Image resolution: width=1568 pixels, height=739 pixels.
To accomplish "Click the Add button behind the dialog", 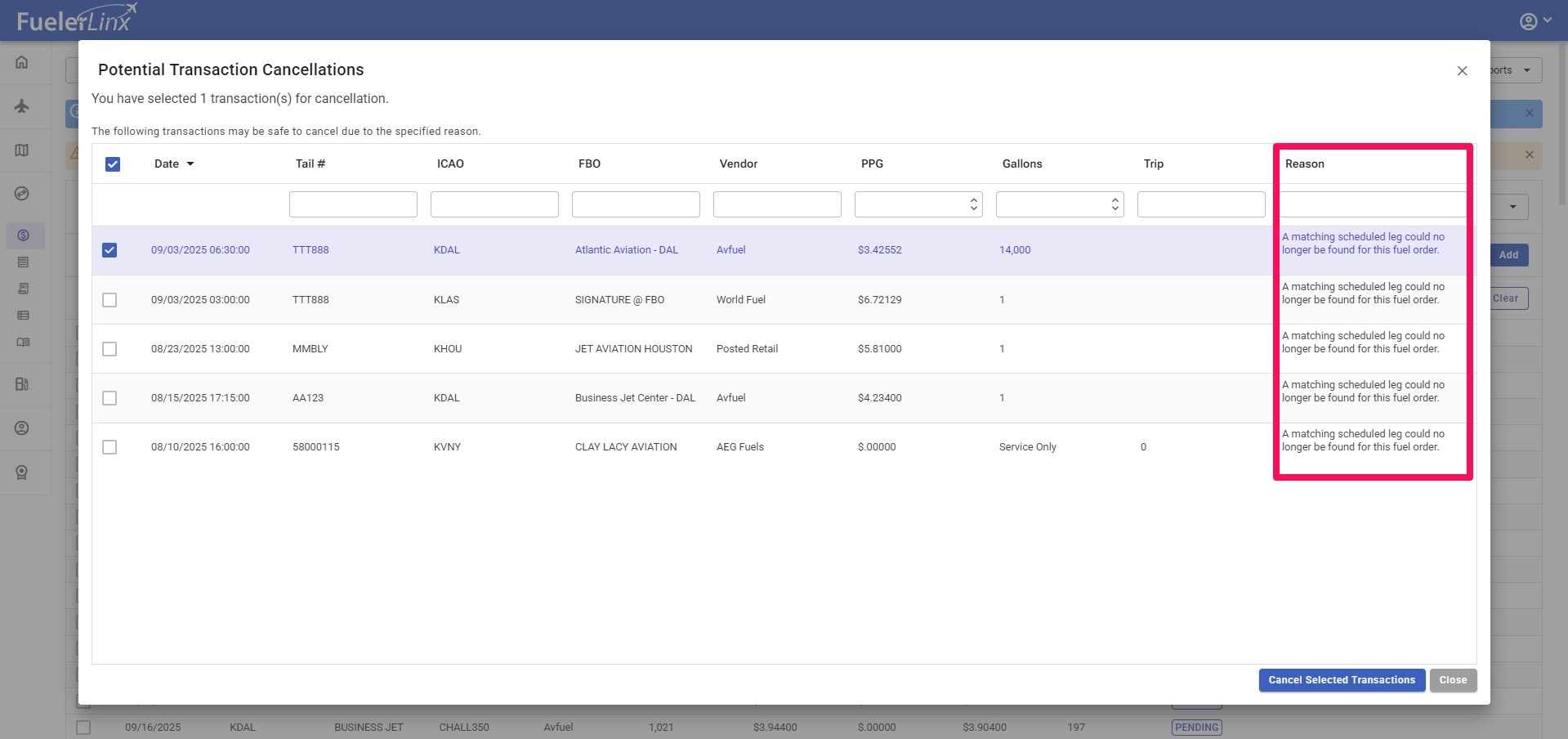I will click(x=1508, y=255).
